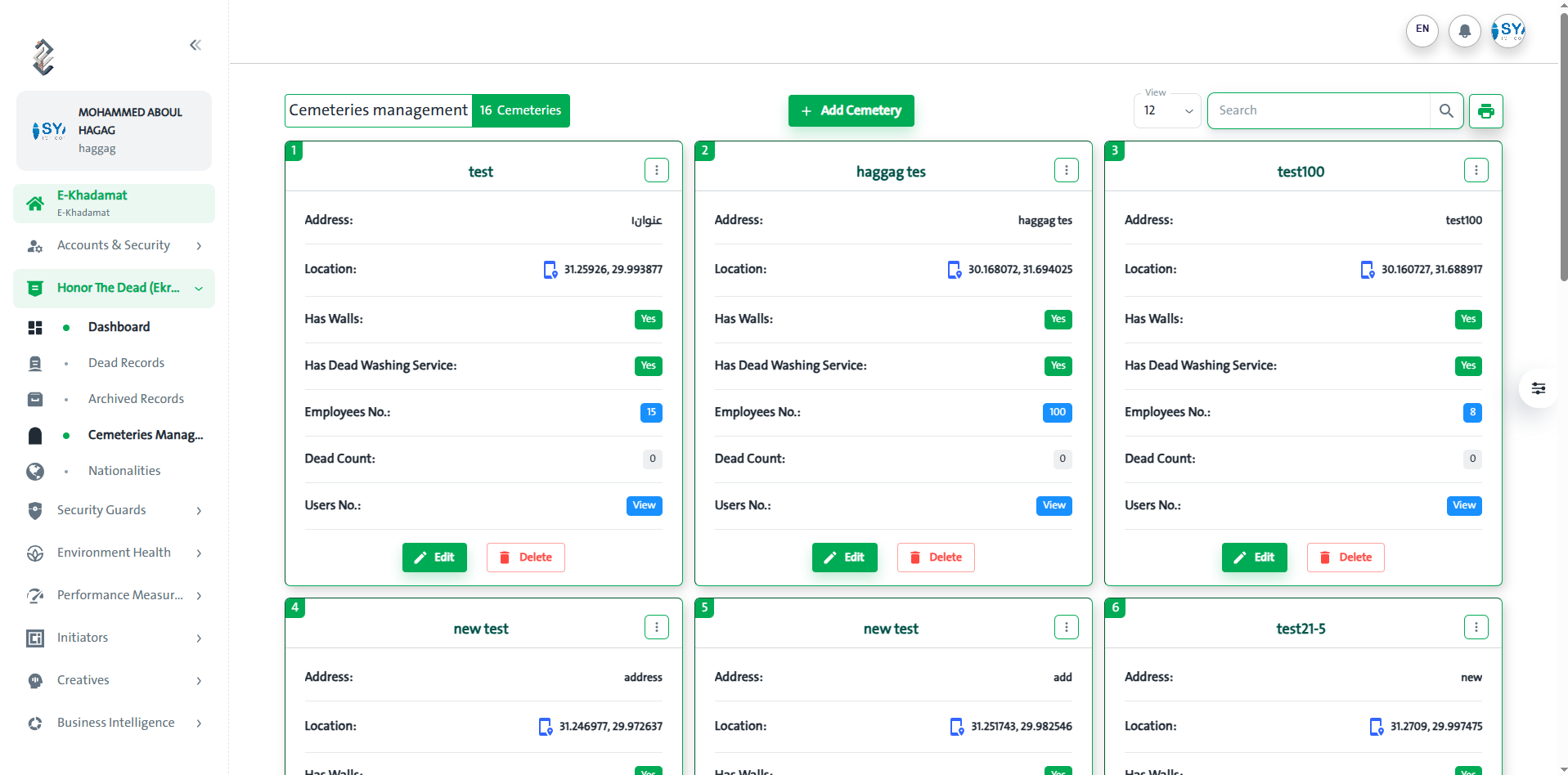Open the settings sliders panel icon

pyautogui.click(x=1538, y=388)
